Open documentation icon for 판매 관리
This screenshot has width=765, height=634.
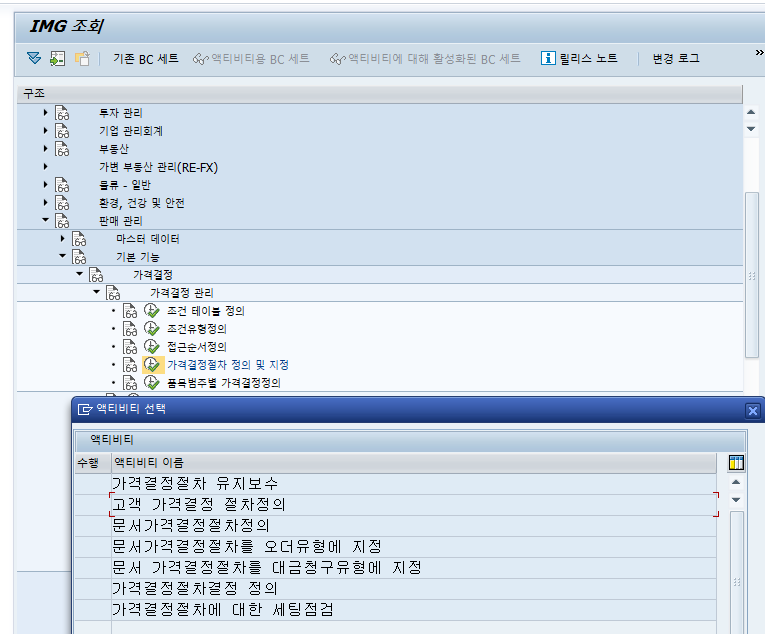pyautogui.click(x=62, y=221)
